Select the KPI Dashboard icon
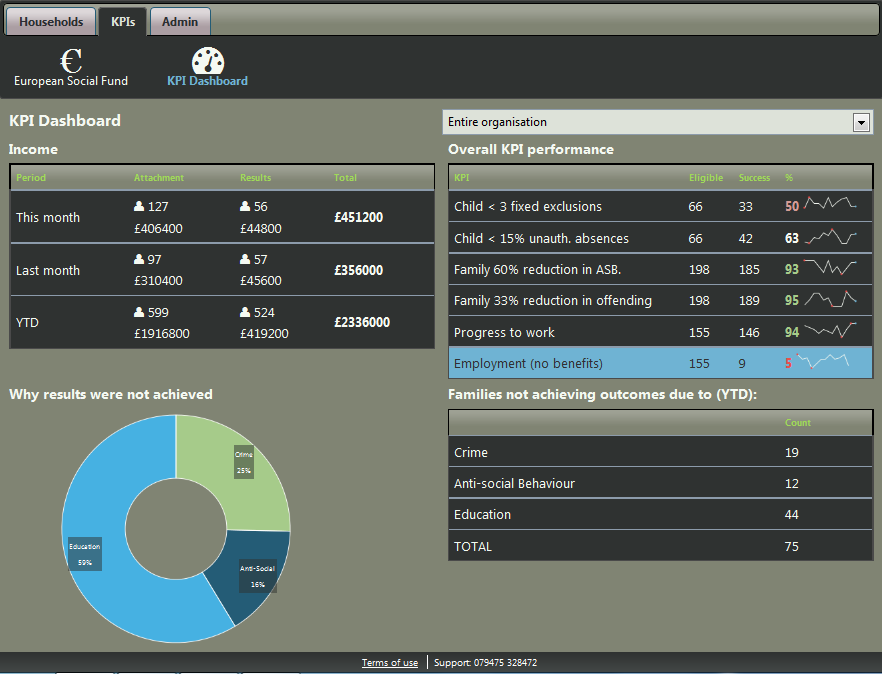This screenshot has width=882, height=674. [x=207, y=60]
